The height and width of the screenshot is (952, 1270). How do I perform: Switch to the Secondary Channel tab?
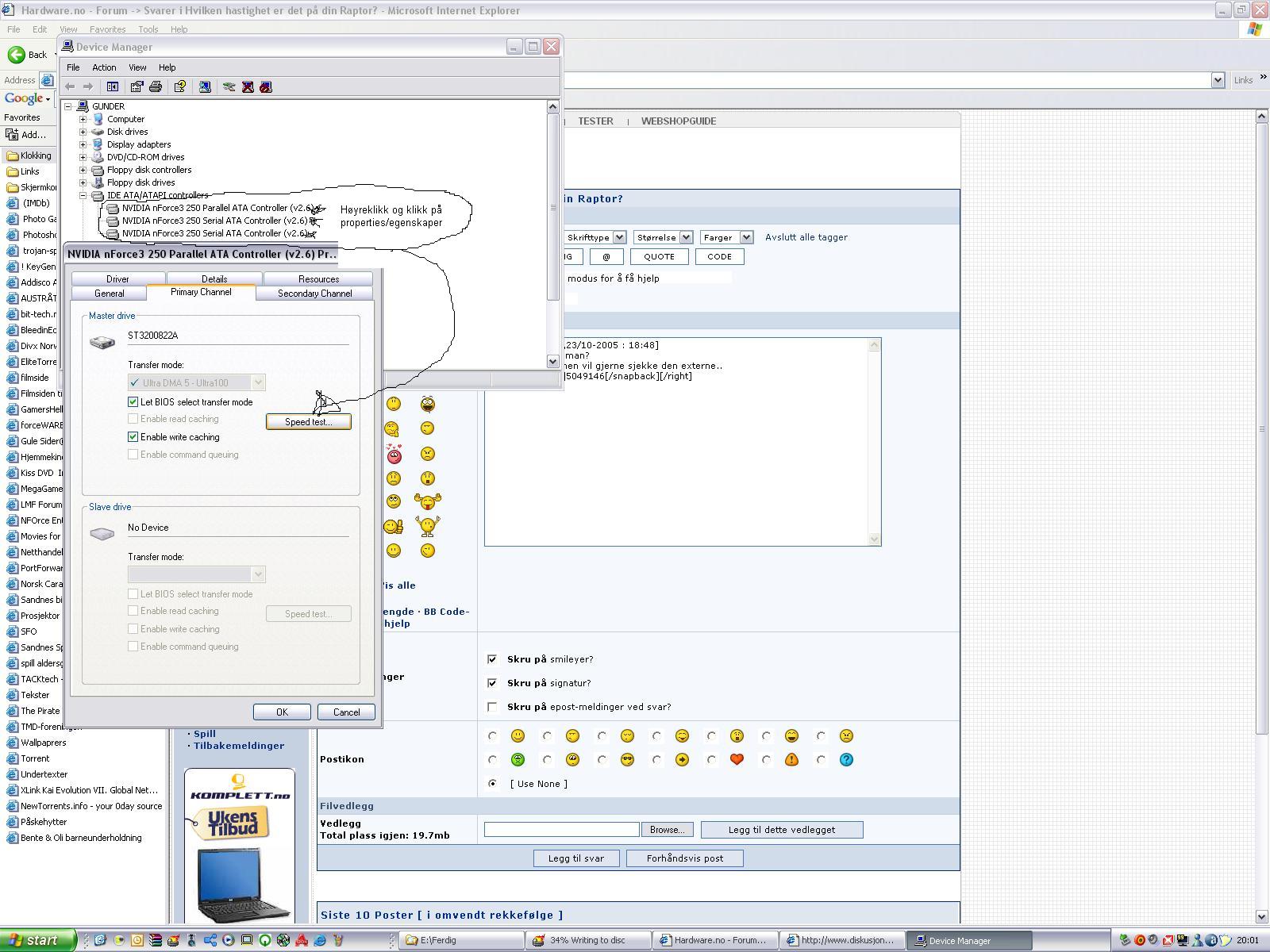click(x=314, y=294)
